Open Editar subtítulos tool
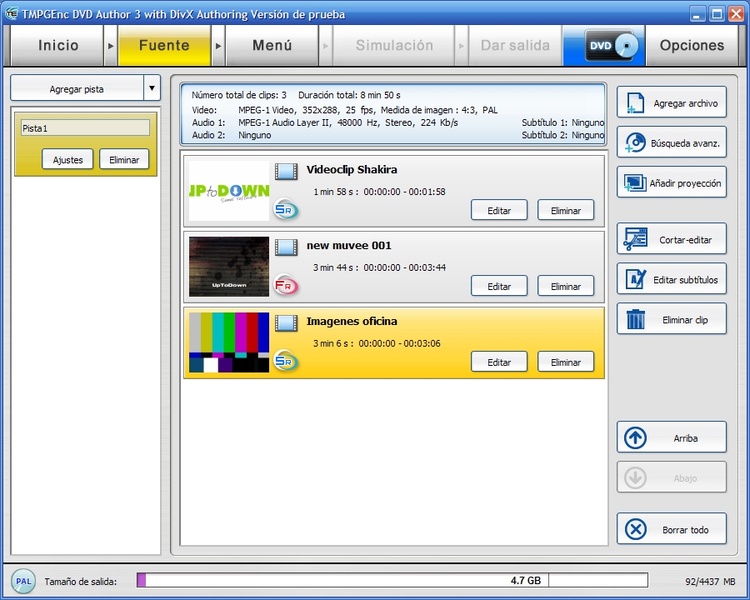Image resolution: width=750 pixels, height=600 pixels. point(672,279)
